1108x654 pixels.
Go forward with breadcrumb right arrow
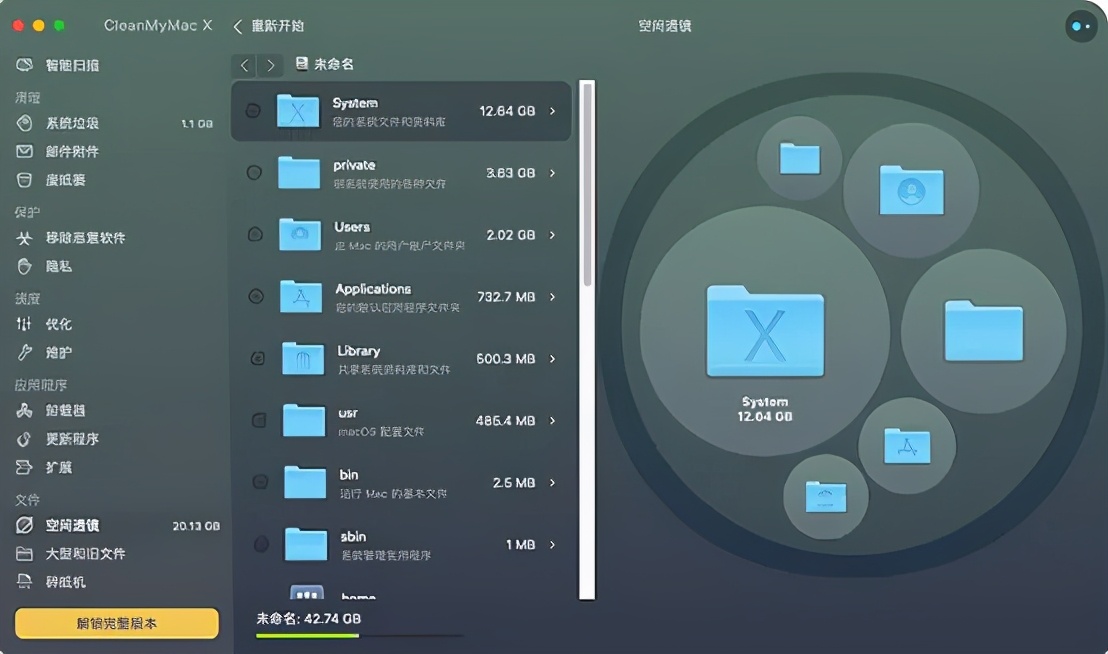(271, 65)
